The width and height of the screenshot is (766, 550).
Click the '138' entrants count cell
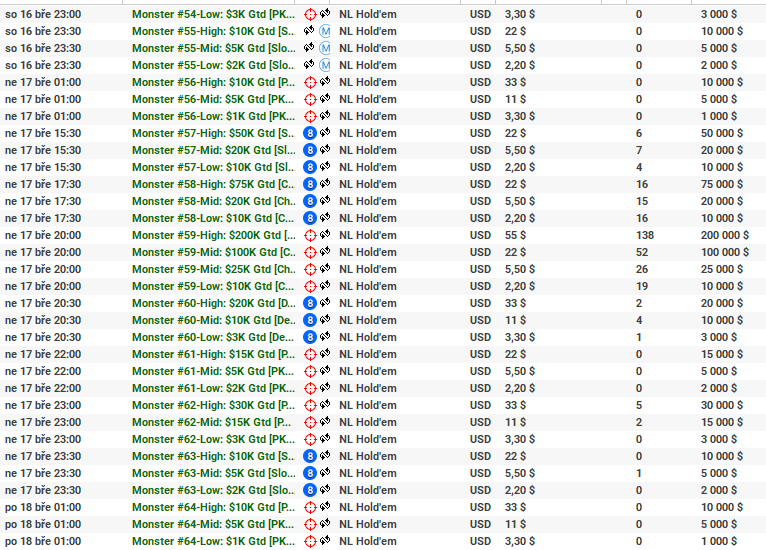[x=645, y=235]
